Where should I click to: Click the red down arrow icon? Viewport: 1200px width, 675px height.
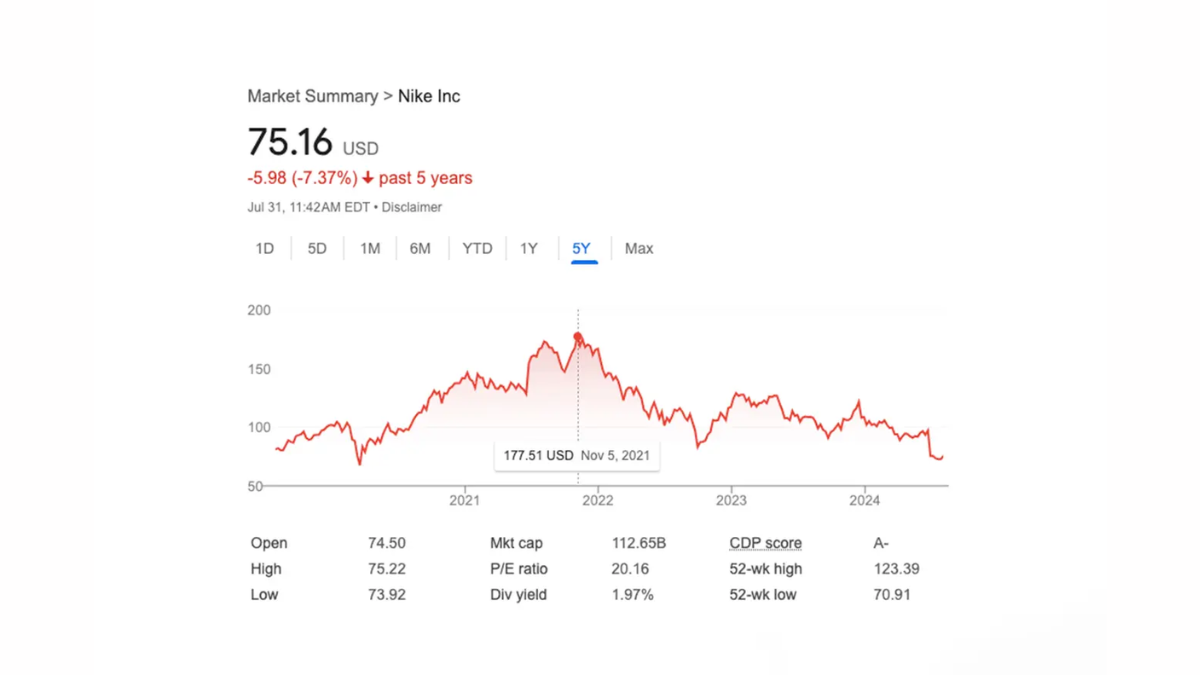[368, 178]
